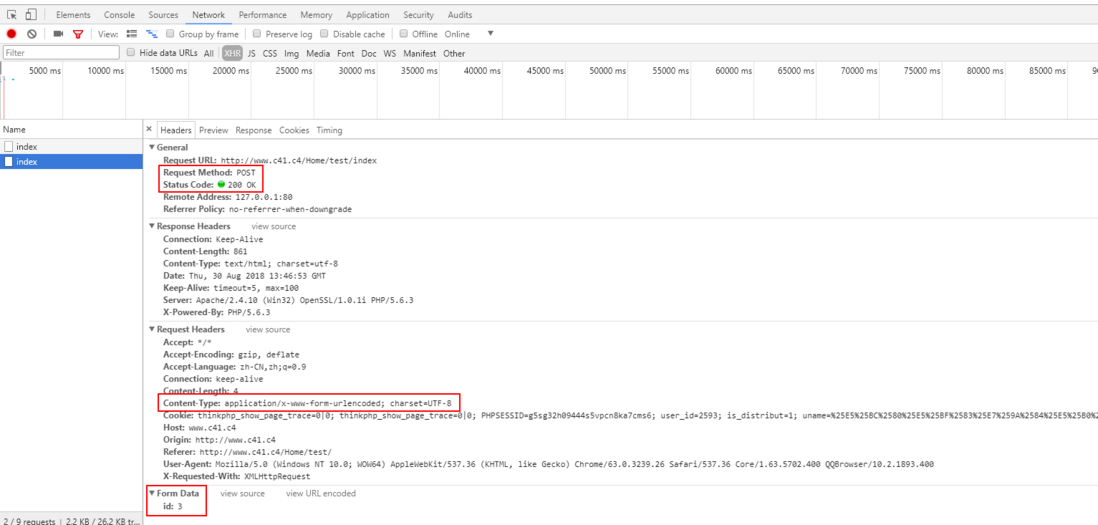Viewport: 1098px width, 525px height.
Task: Click the 127.0.0.1:80 remote address
Action: pos(263,197)
